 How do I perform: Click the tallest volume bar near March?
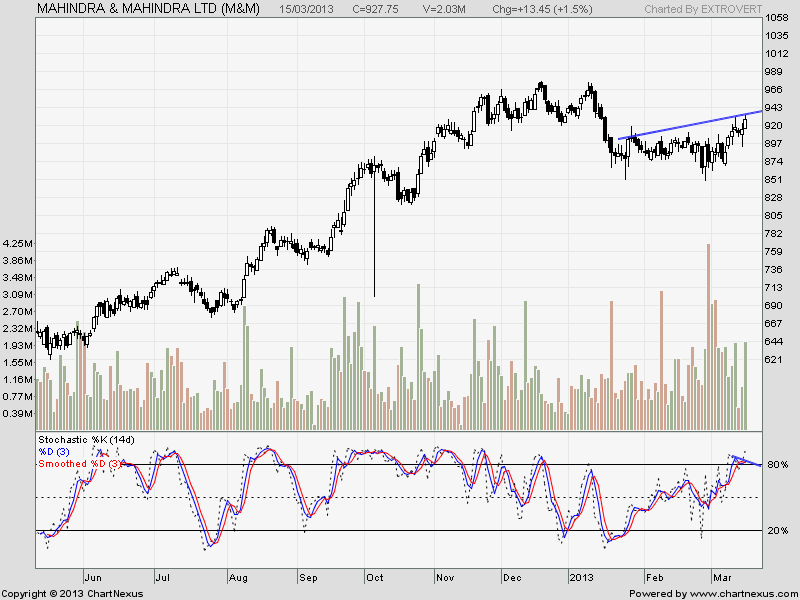(708, 337)
